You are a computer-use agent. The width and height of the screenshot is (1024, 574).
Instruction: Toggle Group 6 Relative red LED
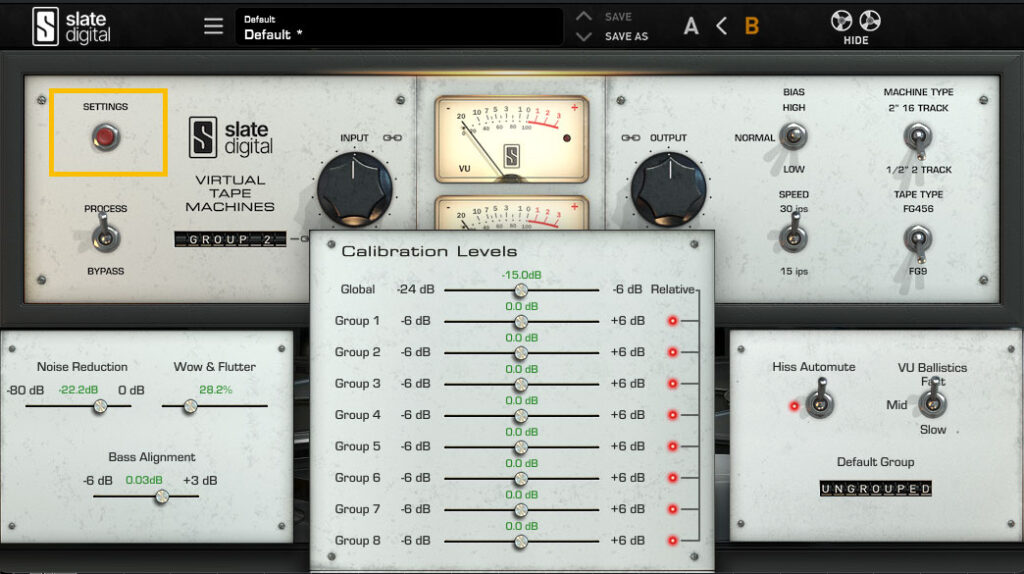(672, 477)
